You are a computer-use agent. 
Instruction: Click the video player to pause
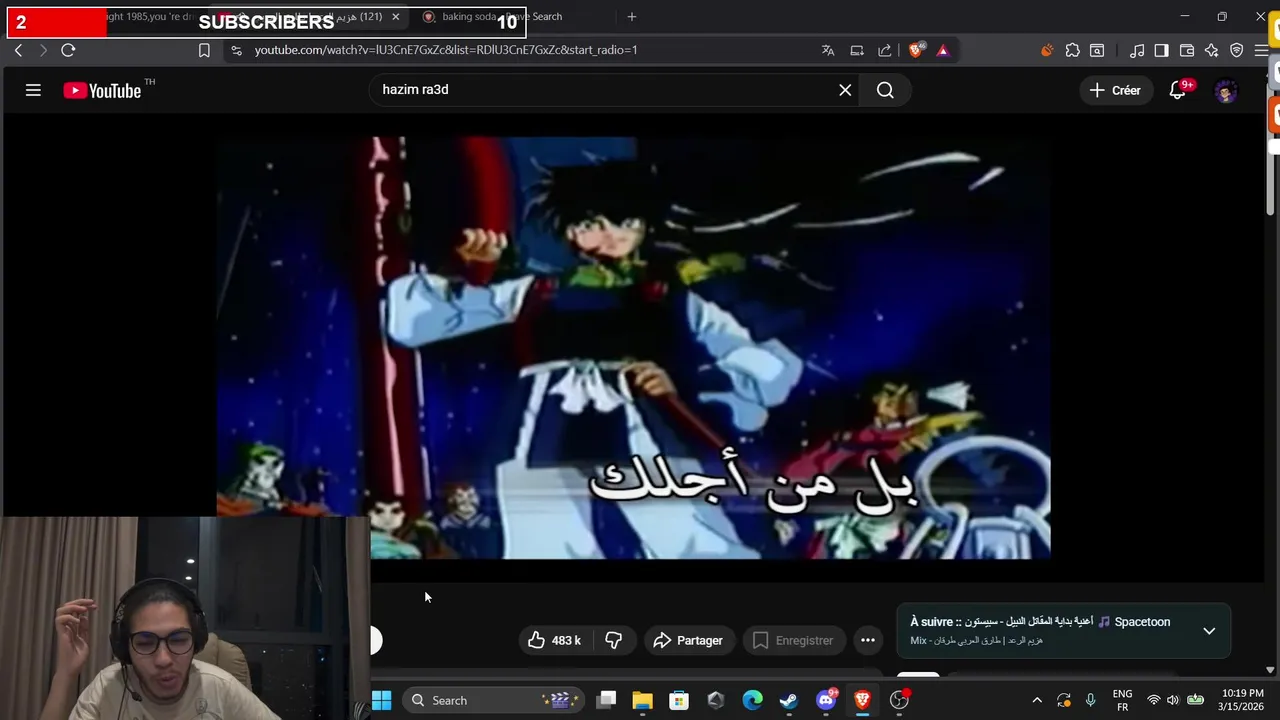coord(634,348)
